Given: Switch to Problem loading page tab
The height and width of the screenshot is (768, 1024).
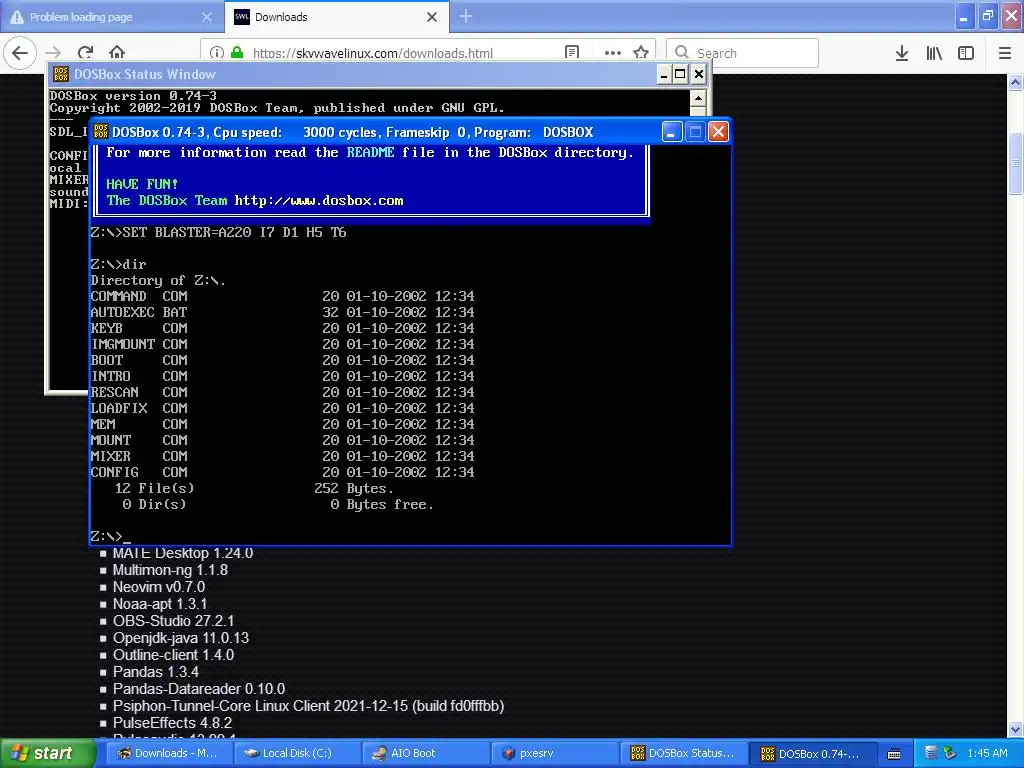Looking at the screenshot, I should coord(112,17).
